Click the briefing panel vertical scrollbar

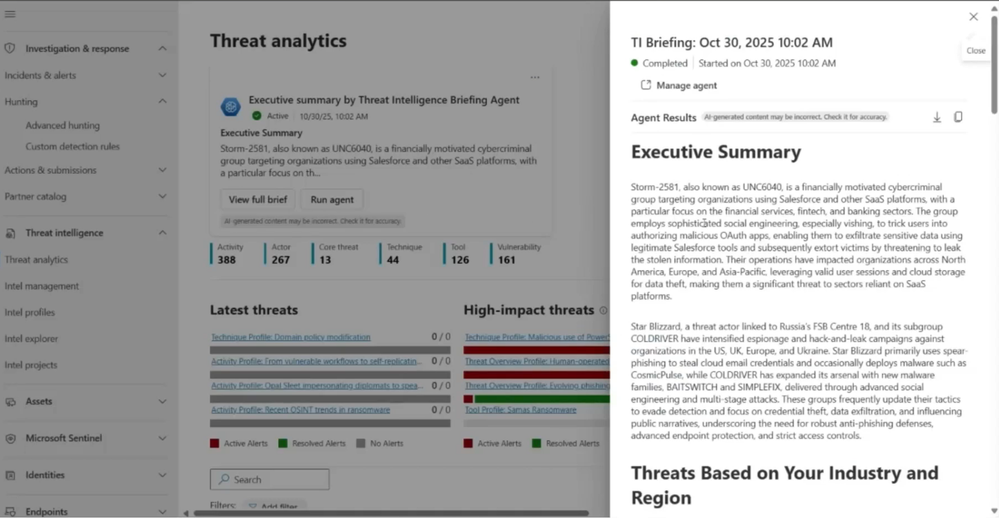coord(994,64)
